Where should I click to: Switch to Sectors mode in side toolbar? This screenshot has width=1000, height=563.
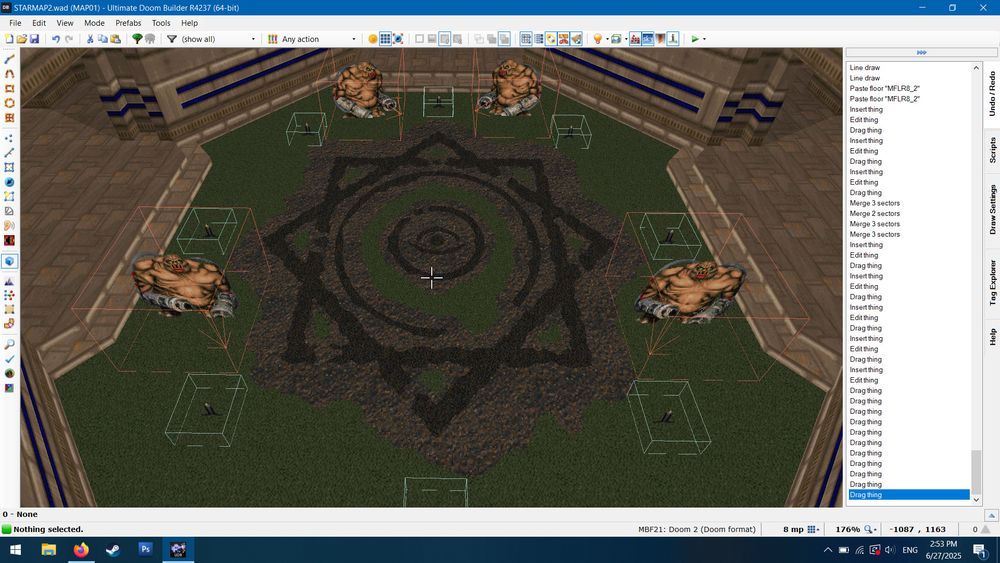tap(10, 168)
